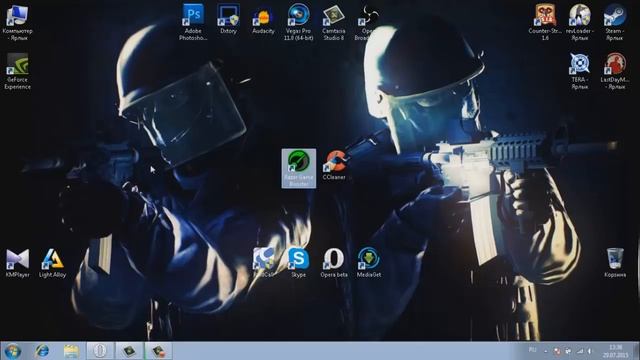This screenshot has width=640, height=360.
Task: Launch the Steam desktop shortcut
Action: coord(615,22)
